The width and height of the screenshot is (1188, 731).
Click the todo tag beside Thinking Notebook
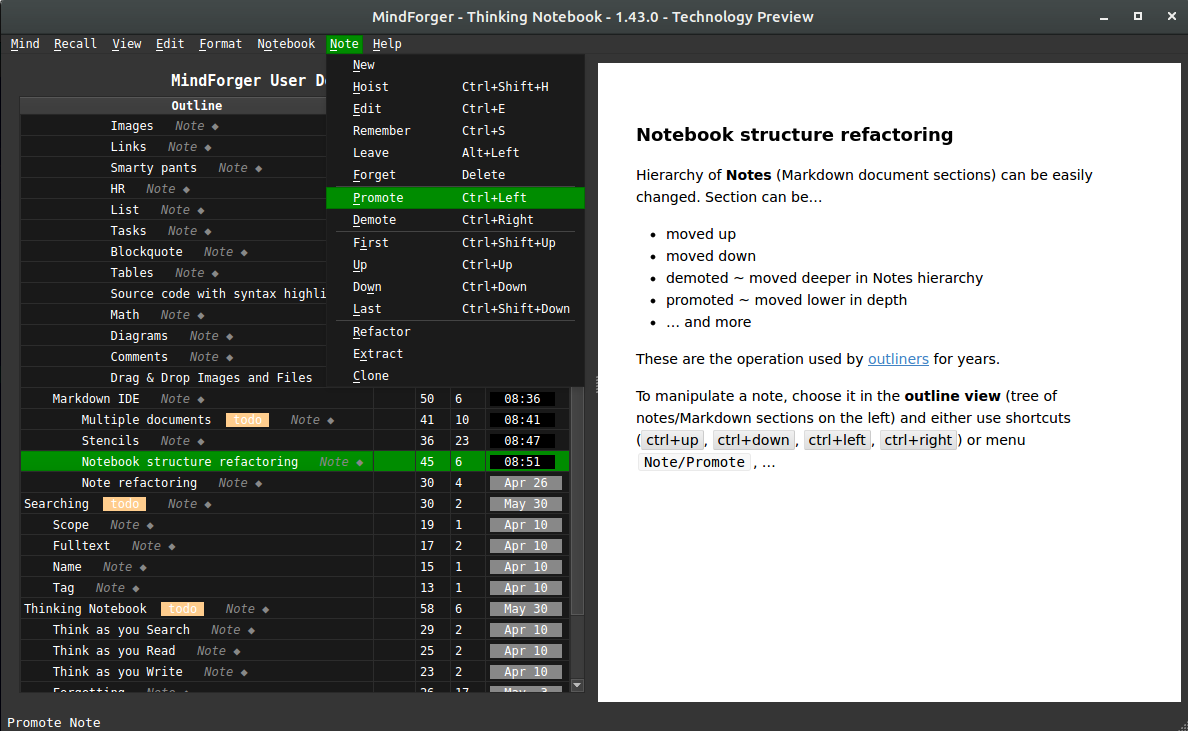click(182, 609)
